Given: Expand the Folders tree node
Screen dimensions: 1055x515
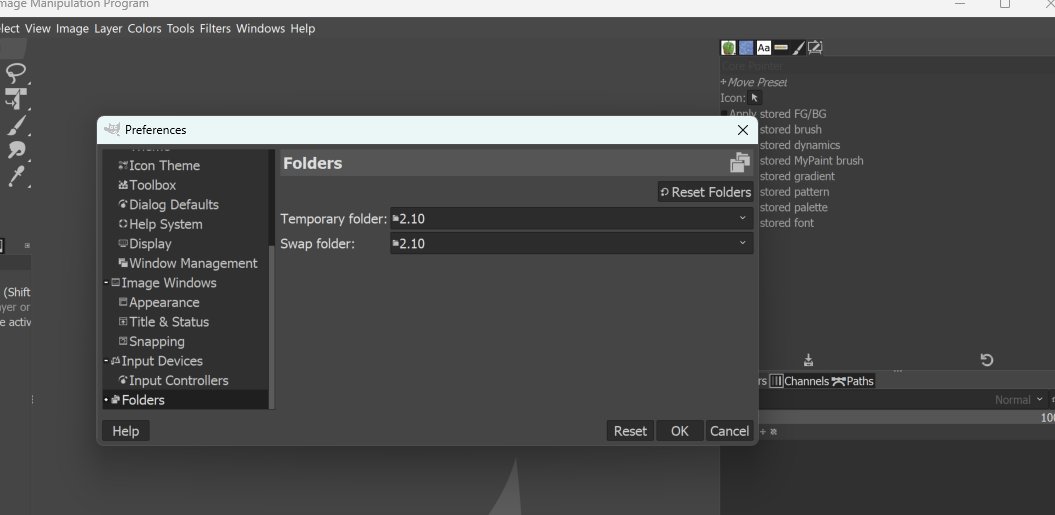Looking at the screenshot, I should click(106, 400).
